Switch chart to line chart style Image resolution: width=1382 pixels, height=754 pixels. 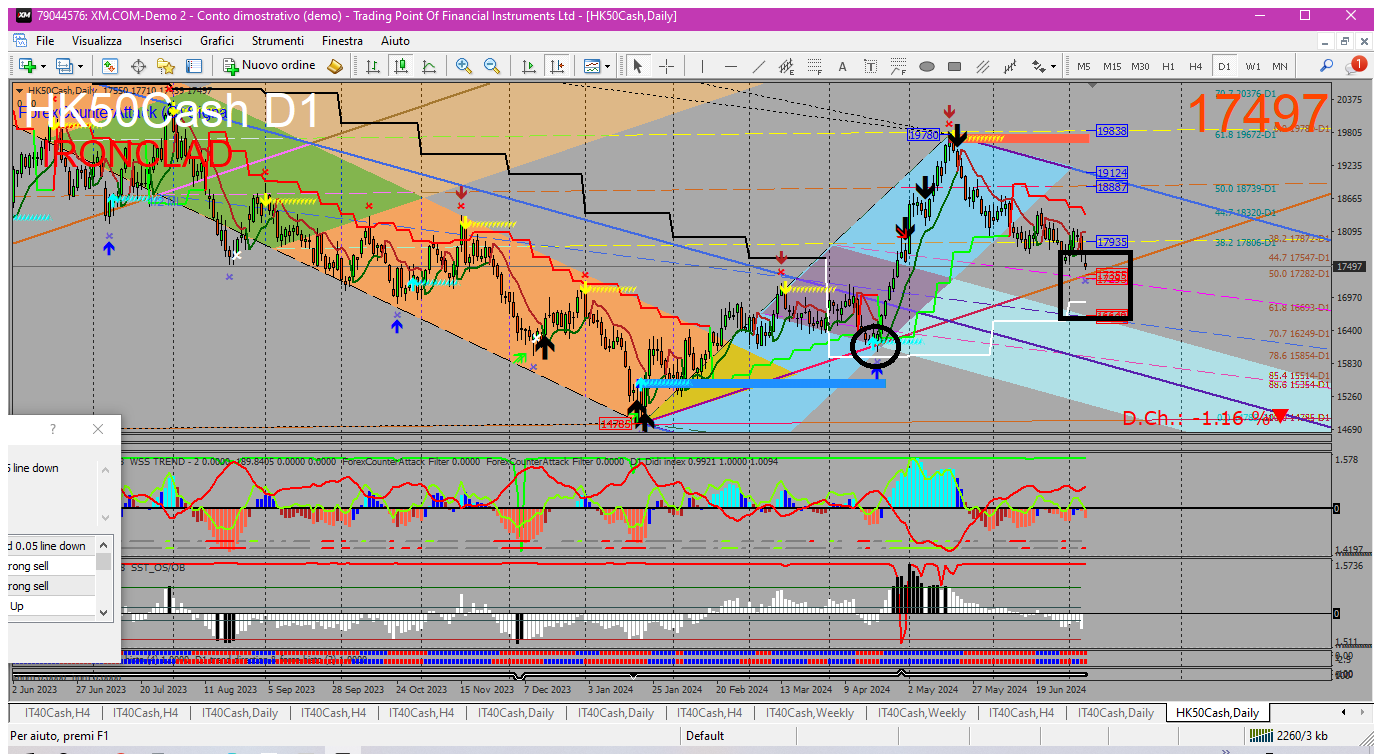(429, 66)
